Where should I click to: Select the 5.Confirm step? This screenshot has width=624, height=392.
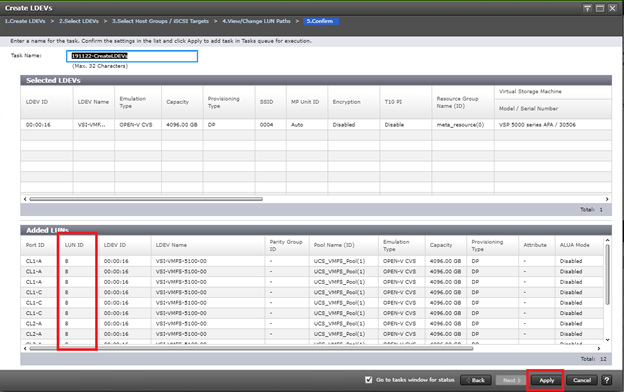(x=321, y=21)
